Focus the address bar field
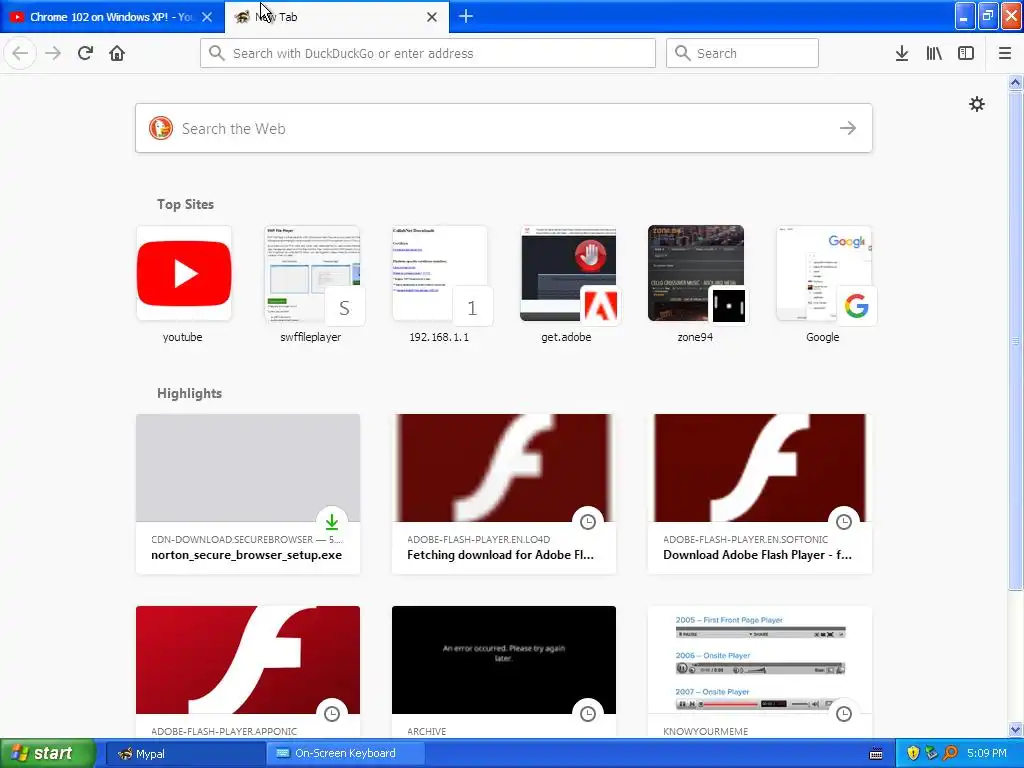 (428, 53)
